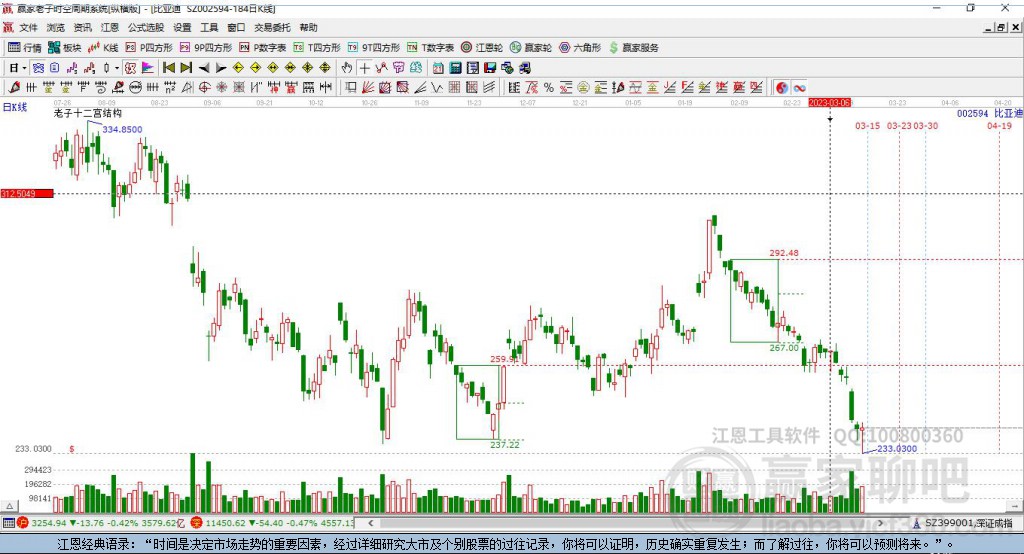Select the red pencil drawing tool

tap(14, 88)
